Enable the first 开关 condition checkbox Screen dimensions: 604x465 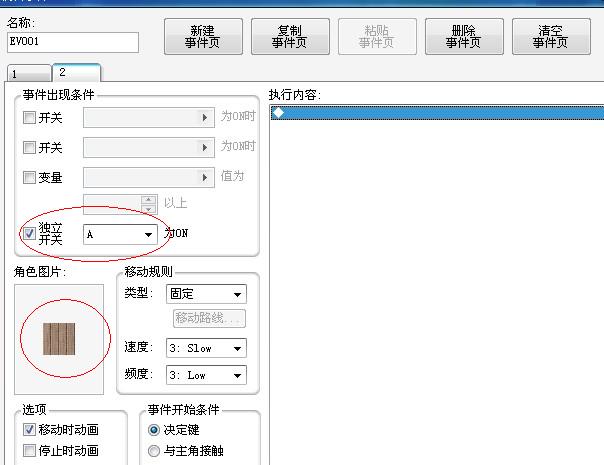pyautogui.click(x=29, y=118)
